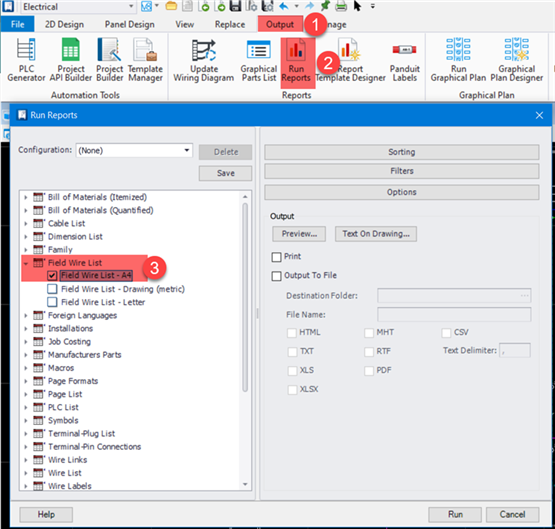Click the report list vertical scrollbar
Screen dimensions: 555x529
point(245,297)
